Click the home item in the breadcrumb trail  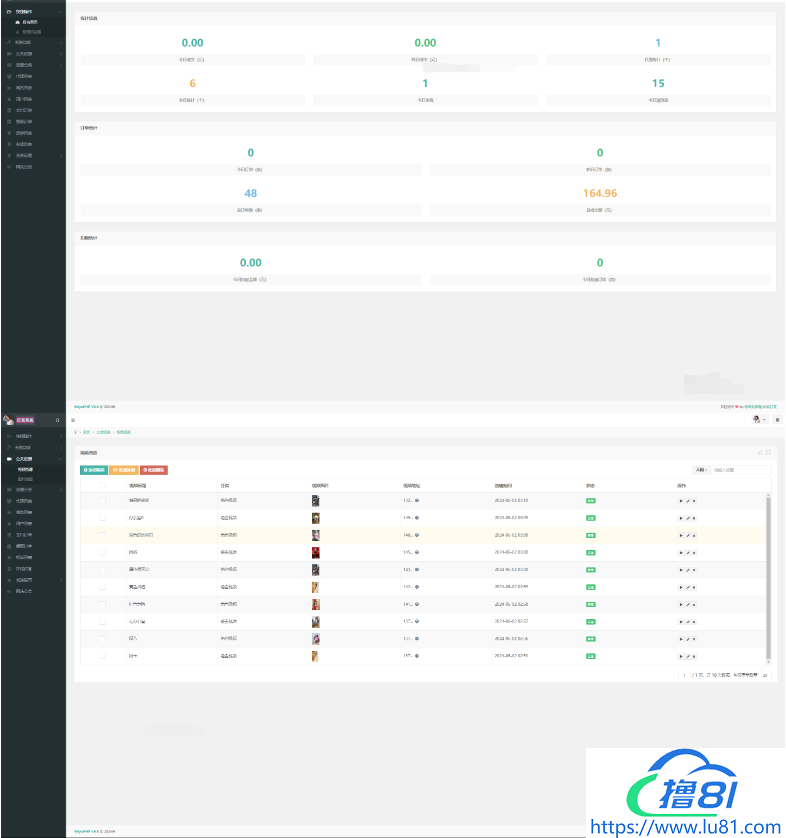click(86, 432)
